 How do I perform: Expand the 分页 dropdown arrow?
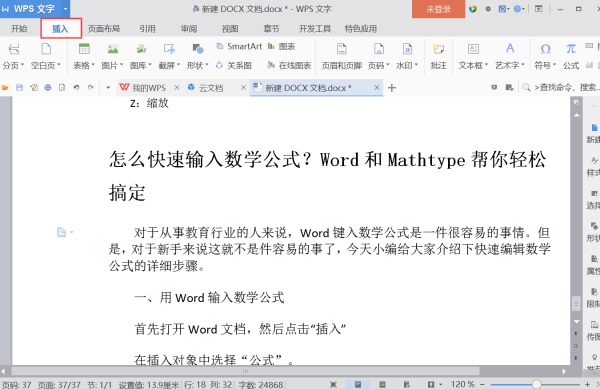(22, 65)
